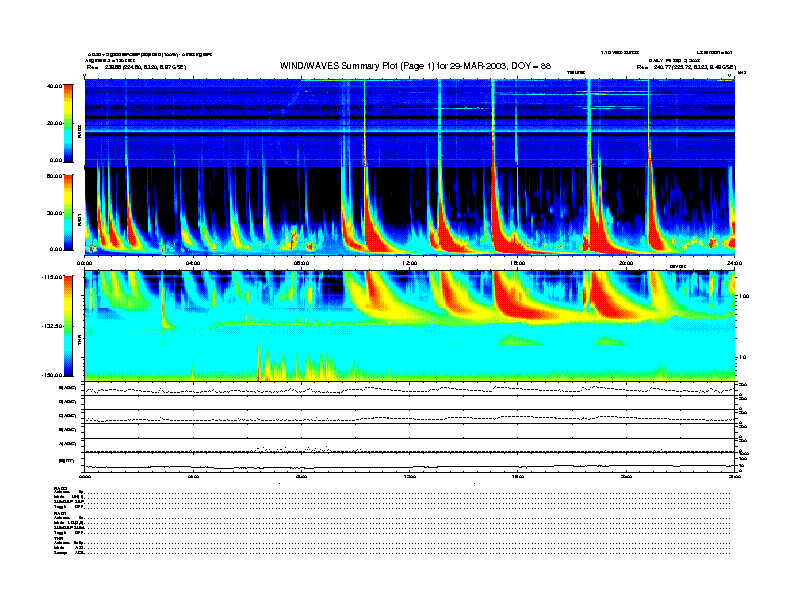The image size is (792, 612).
Task: Click 04:00 tick label under the RAD1 spectrogram
Action: coord(193,263)
